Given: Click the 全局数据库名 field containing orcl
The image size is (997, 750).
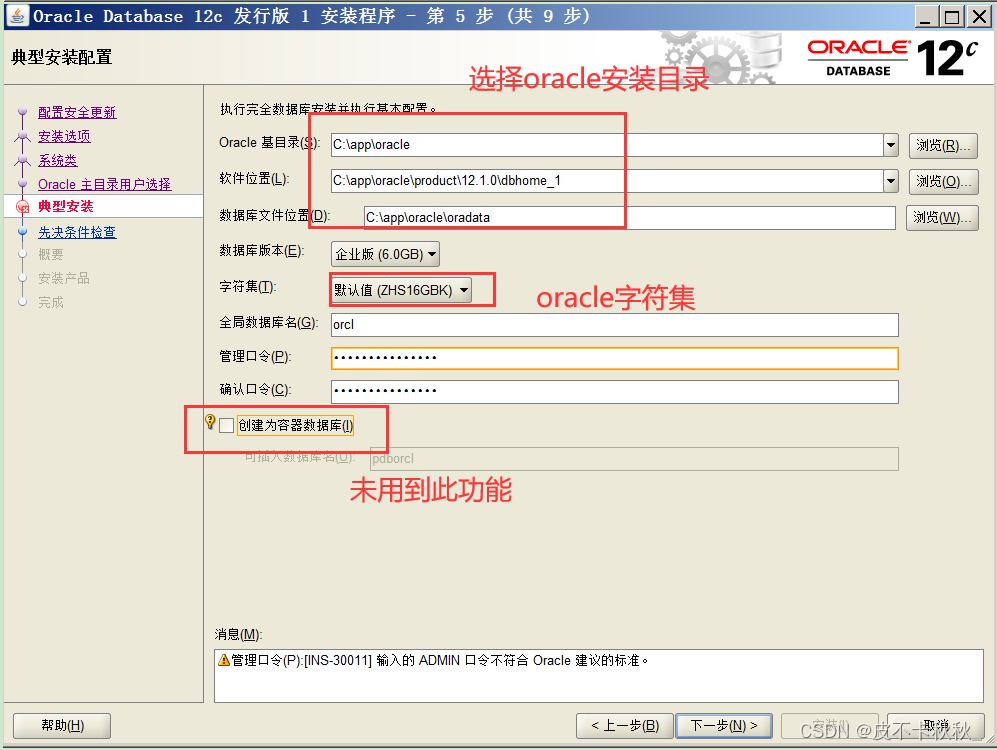Looking at the screenshot, I should pyautogui.click(x=615, y=325).
